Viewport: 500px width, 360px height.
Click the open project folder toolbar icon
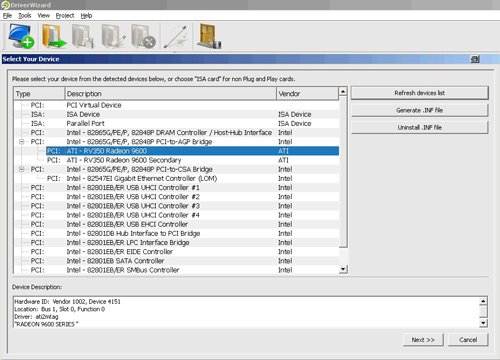click(53, 36)
